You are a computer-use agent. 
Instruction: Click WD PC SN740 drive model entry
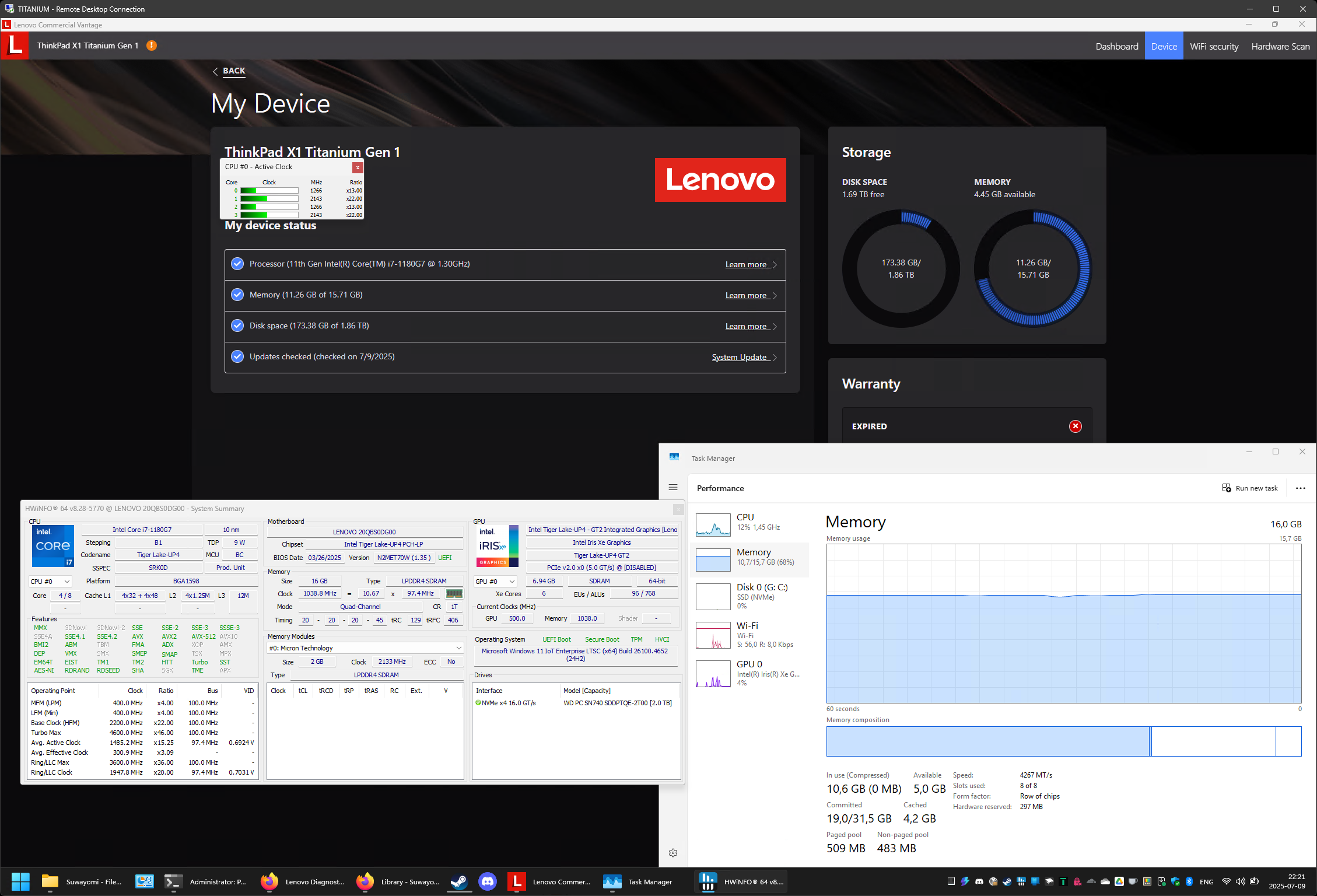click(617, 703)
